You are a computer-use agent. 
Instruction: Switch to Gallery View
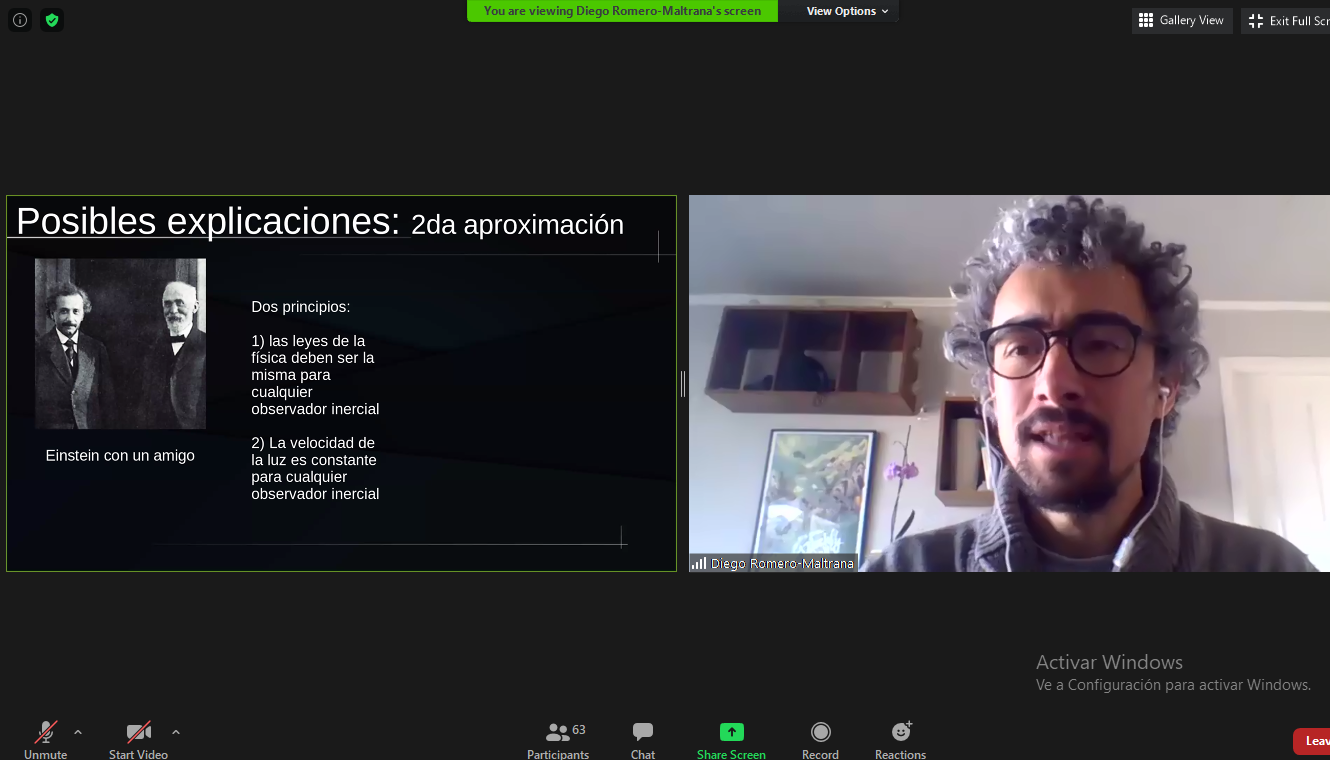coord(1181,20)
